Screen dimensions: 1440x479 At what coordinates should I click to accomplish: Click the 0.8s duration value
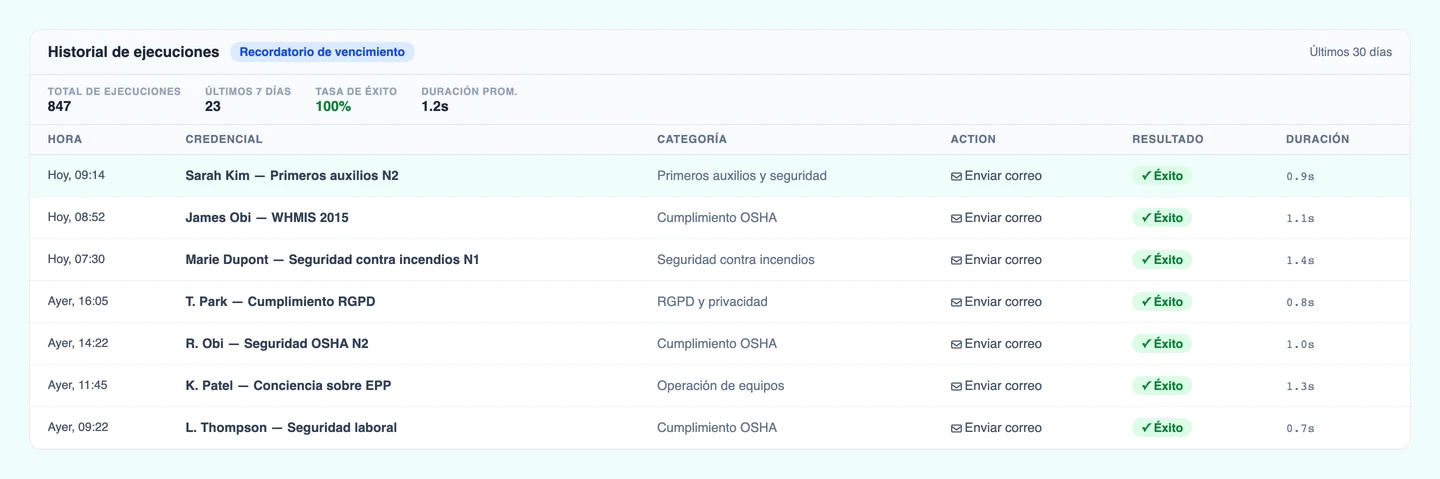click(1300, 302)
